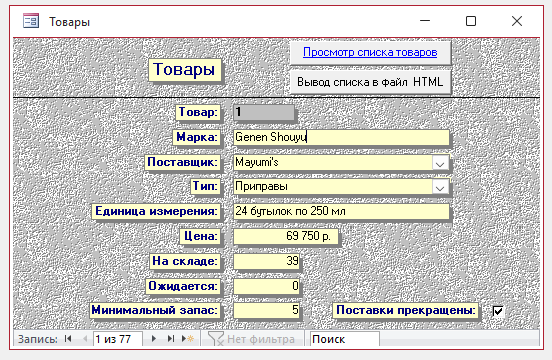Screen dimensions: 552x360
Task: Click the Ожидается field showing 0
Action: pyautogui.click(x=266, y=286)
